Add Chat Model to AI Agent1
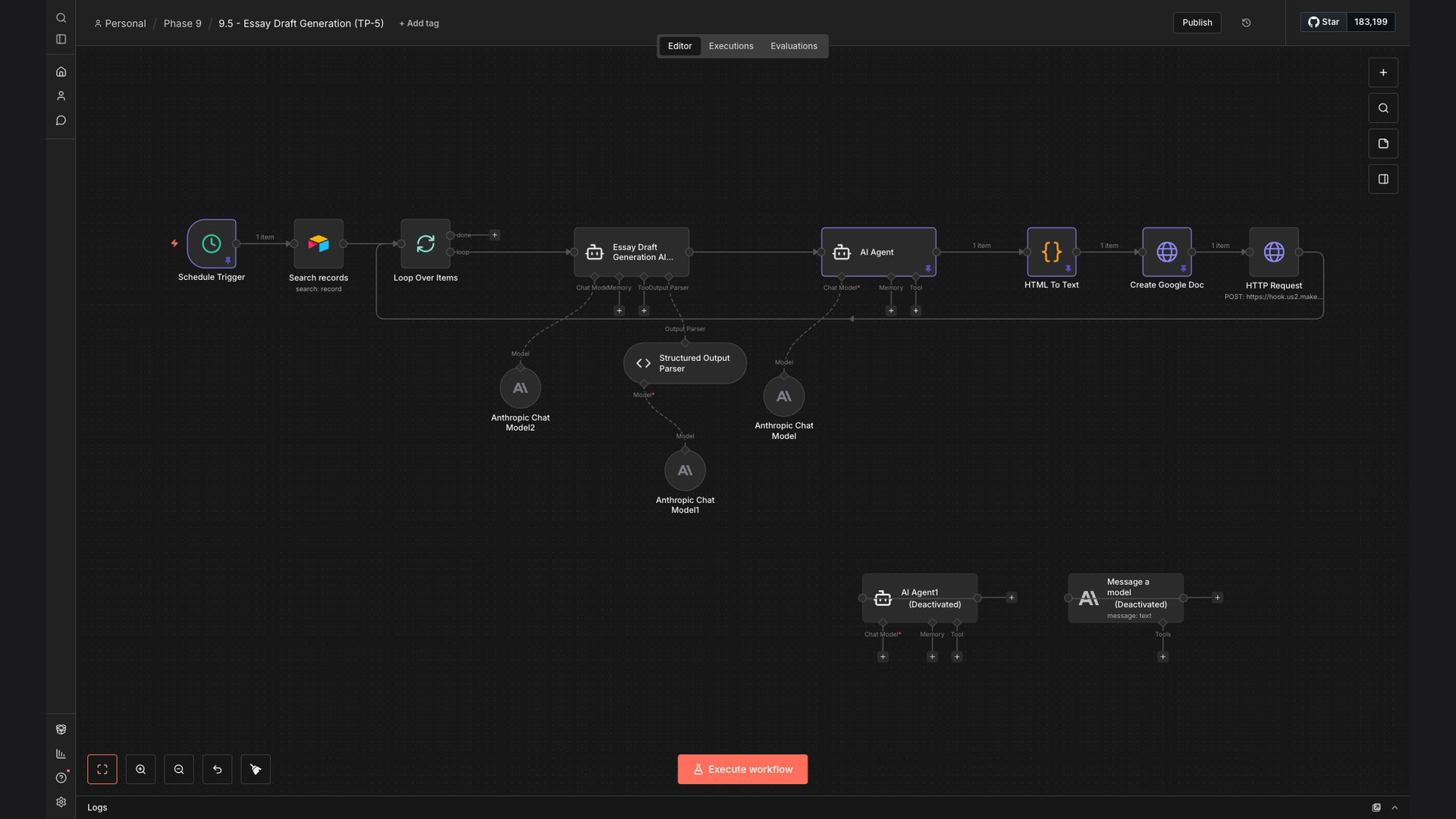The width and height of the screenshot is (1456, 819). coord(883,657)
